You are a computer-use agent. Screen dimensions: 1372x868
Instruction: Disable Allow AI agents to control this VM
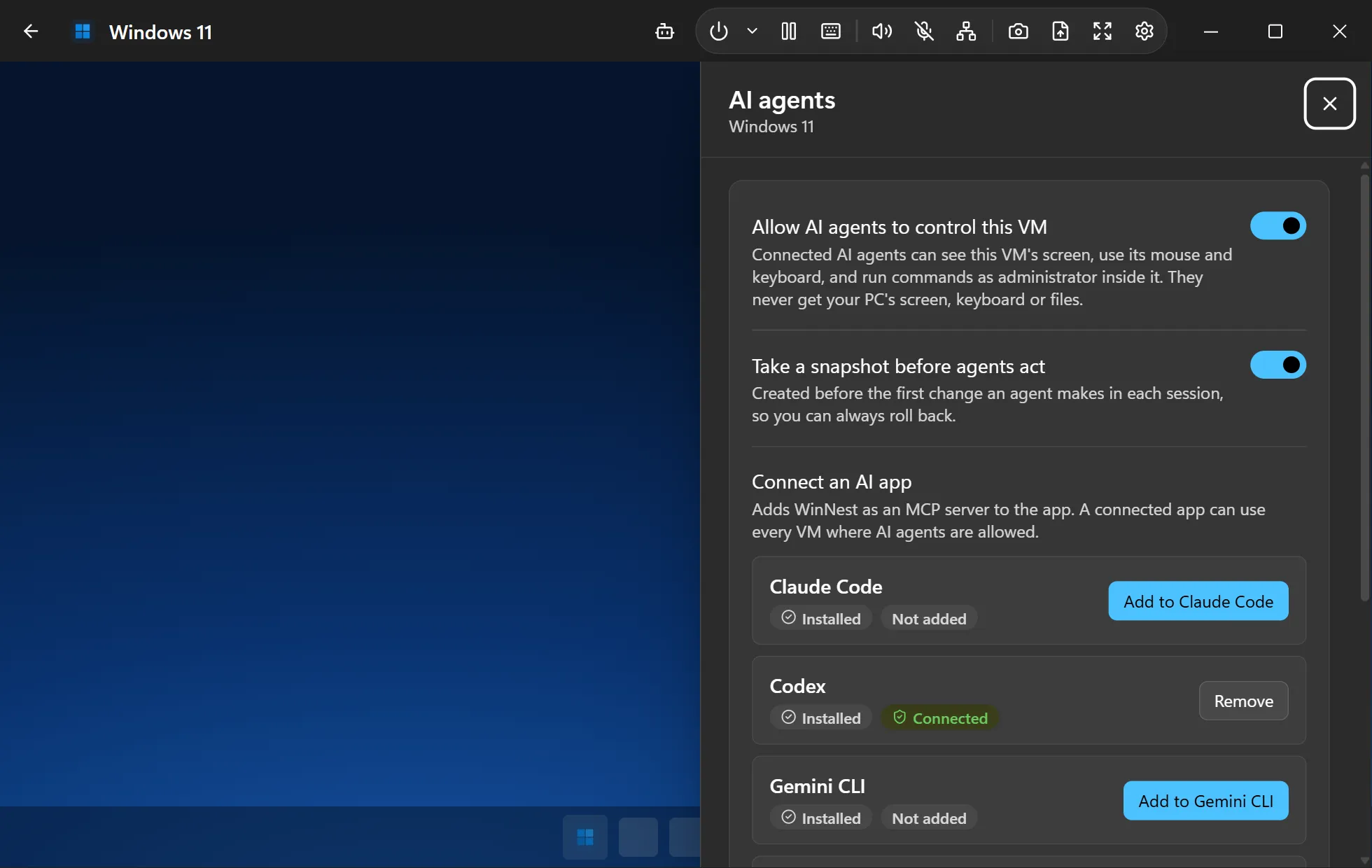(x=1278, y=226)
